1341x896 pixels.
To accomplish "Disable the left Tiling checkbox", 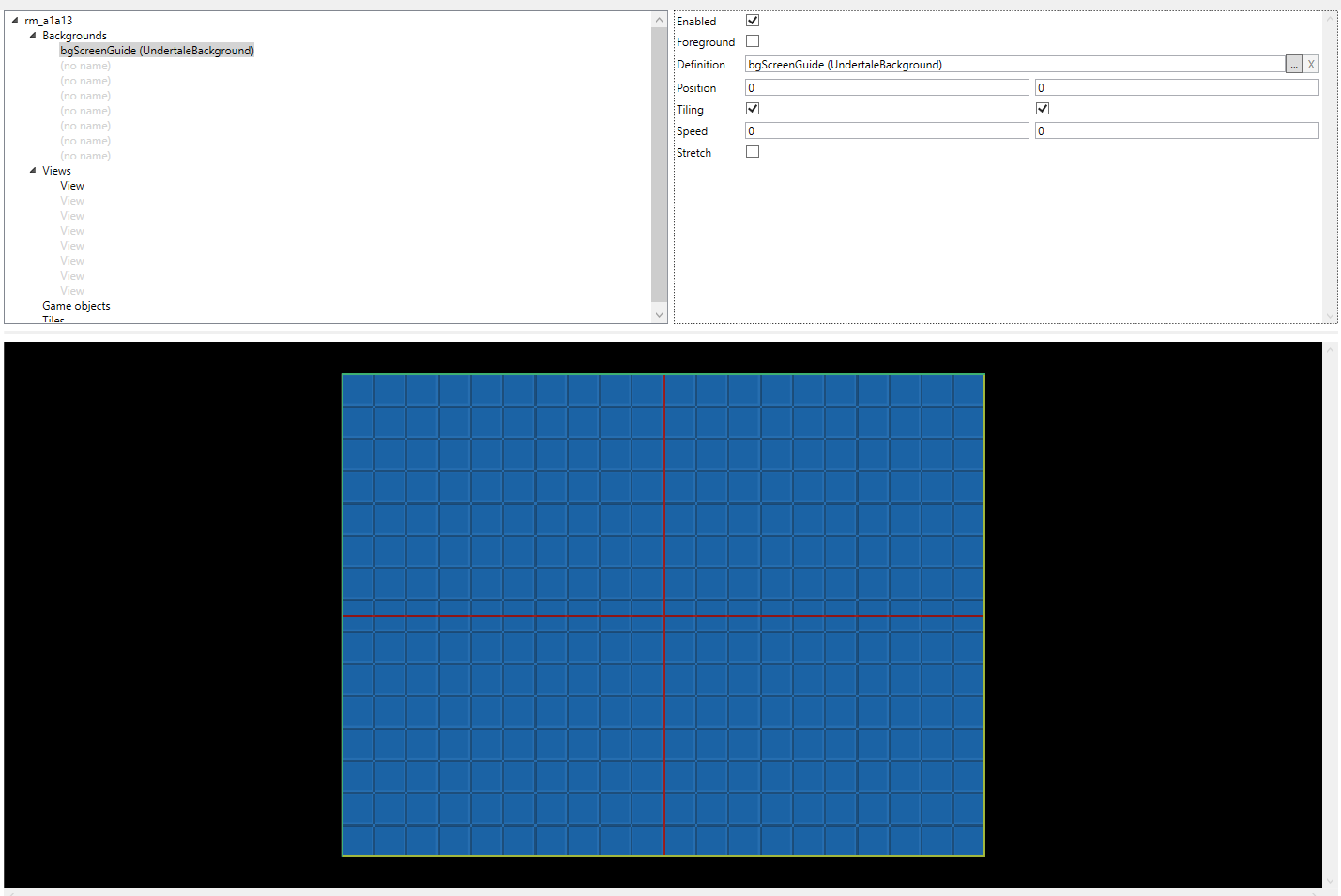I will 753,109.
